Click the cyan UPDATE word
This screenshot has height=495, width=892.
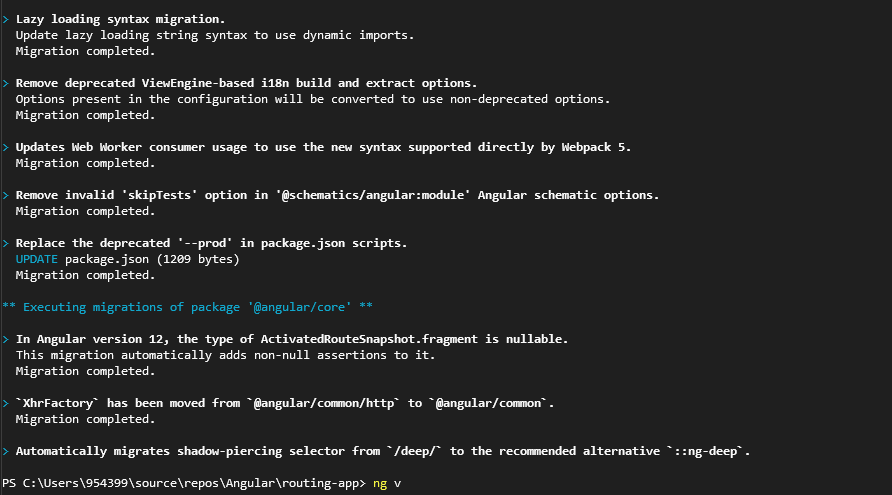36,259
